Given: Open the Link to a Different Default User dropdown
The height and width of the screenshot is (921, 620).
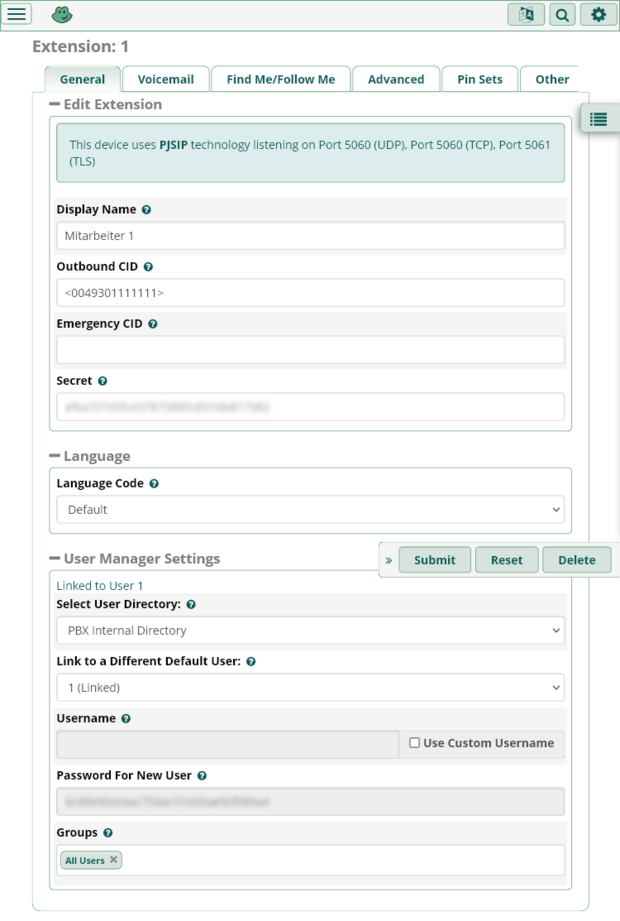Looking at the screenshot, I should pyautogui.click(x=308, y=687).
